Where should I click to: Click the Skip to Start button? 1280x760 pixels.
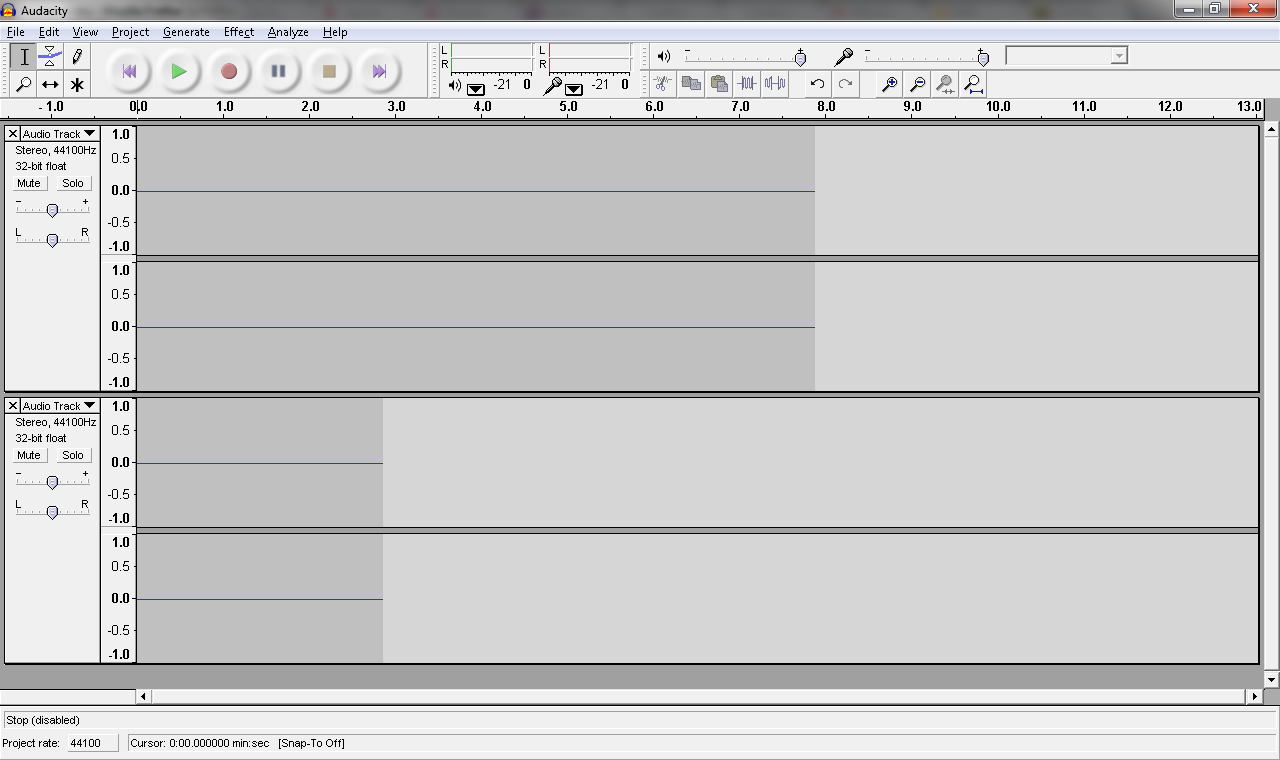129,71
